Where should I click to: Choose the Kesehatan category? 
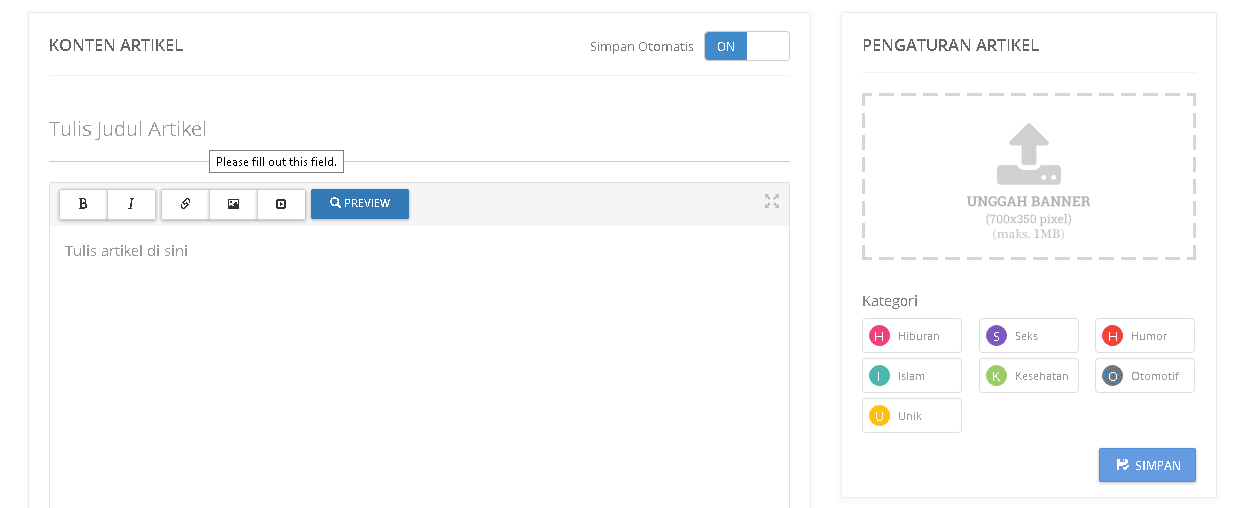pyautogui.click(x=1029, y=376)
